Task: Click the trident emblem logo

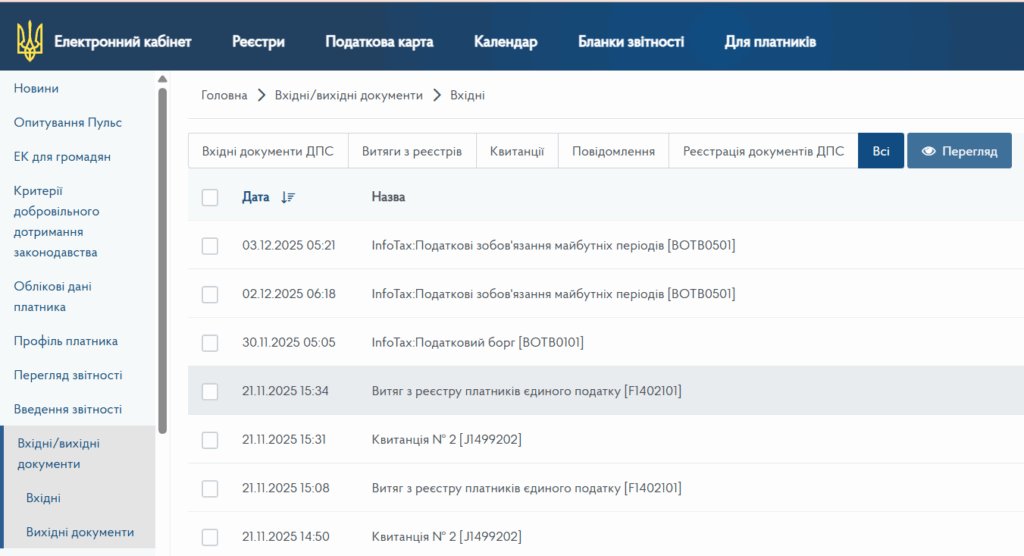Action: tap(30, 42)
